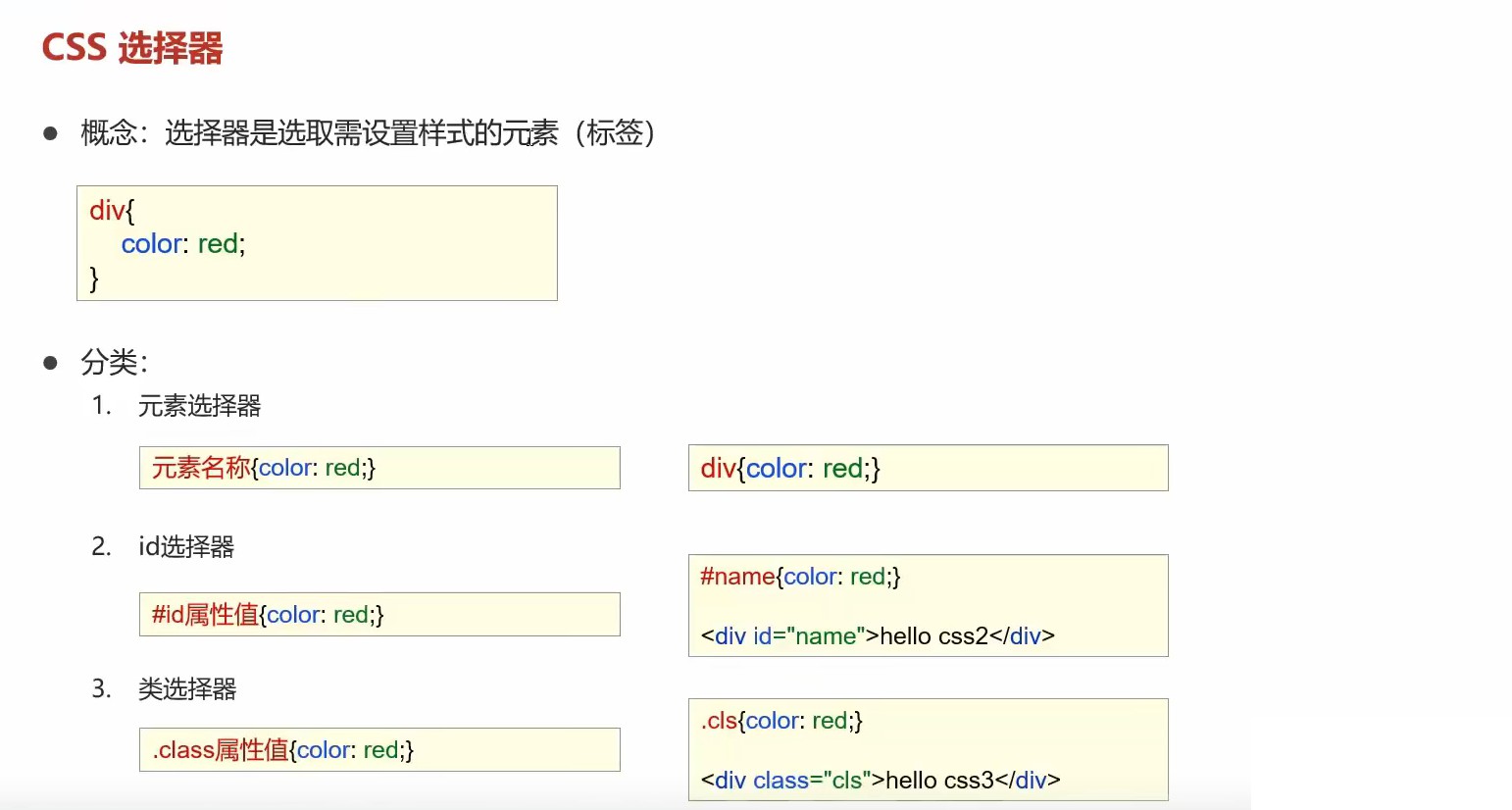Click the "元素名称{color: red;}" syntax box

point(378,468)
